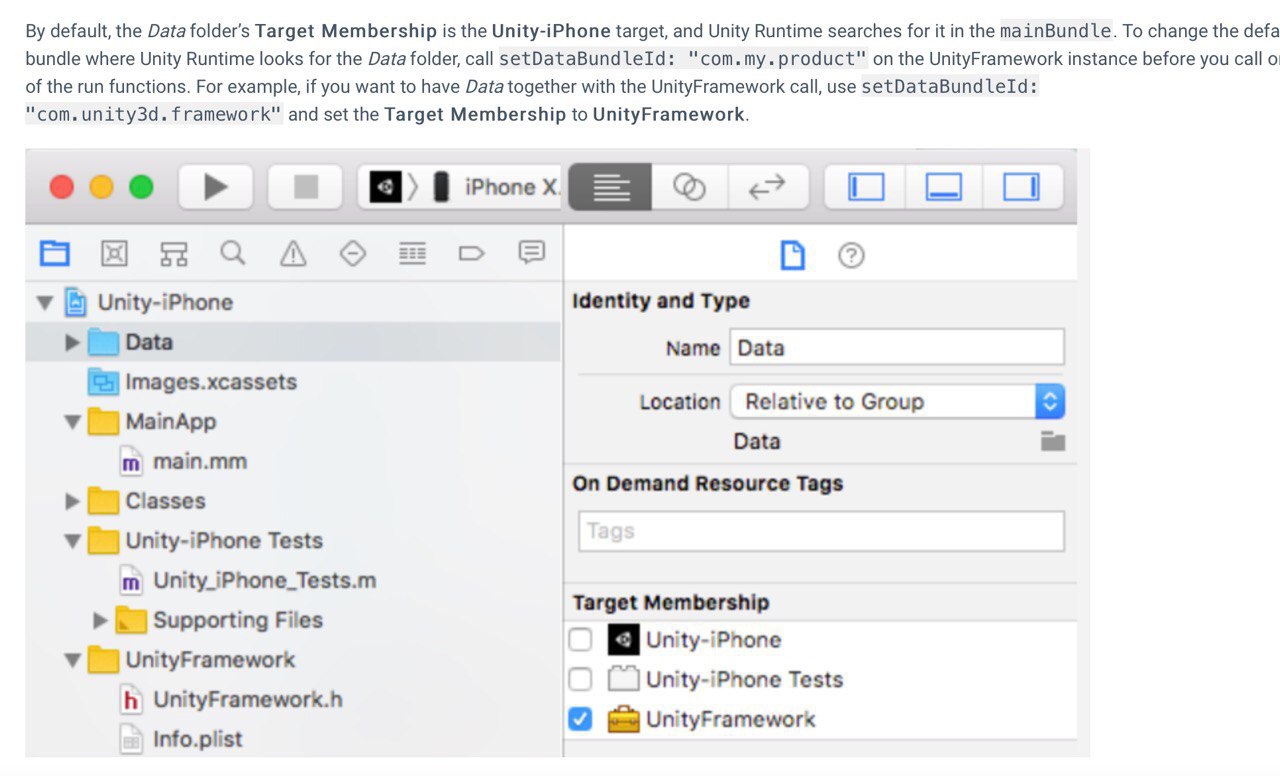This screenshot has height=776, width=1280.
Task: Click the UnityFramework label in Target Membership
Action: pos(730,719)
